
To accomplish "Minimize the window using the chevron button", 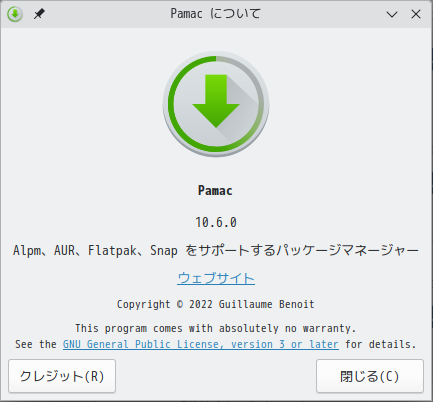I will (392, 14).
